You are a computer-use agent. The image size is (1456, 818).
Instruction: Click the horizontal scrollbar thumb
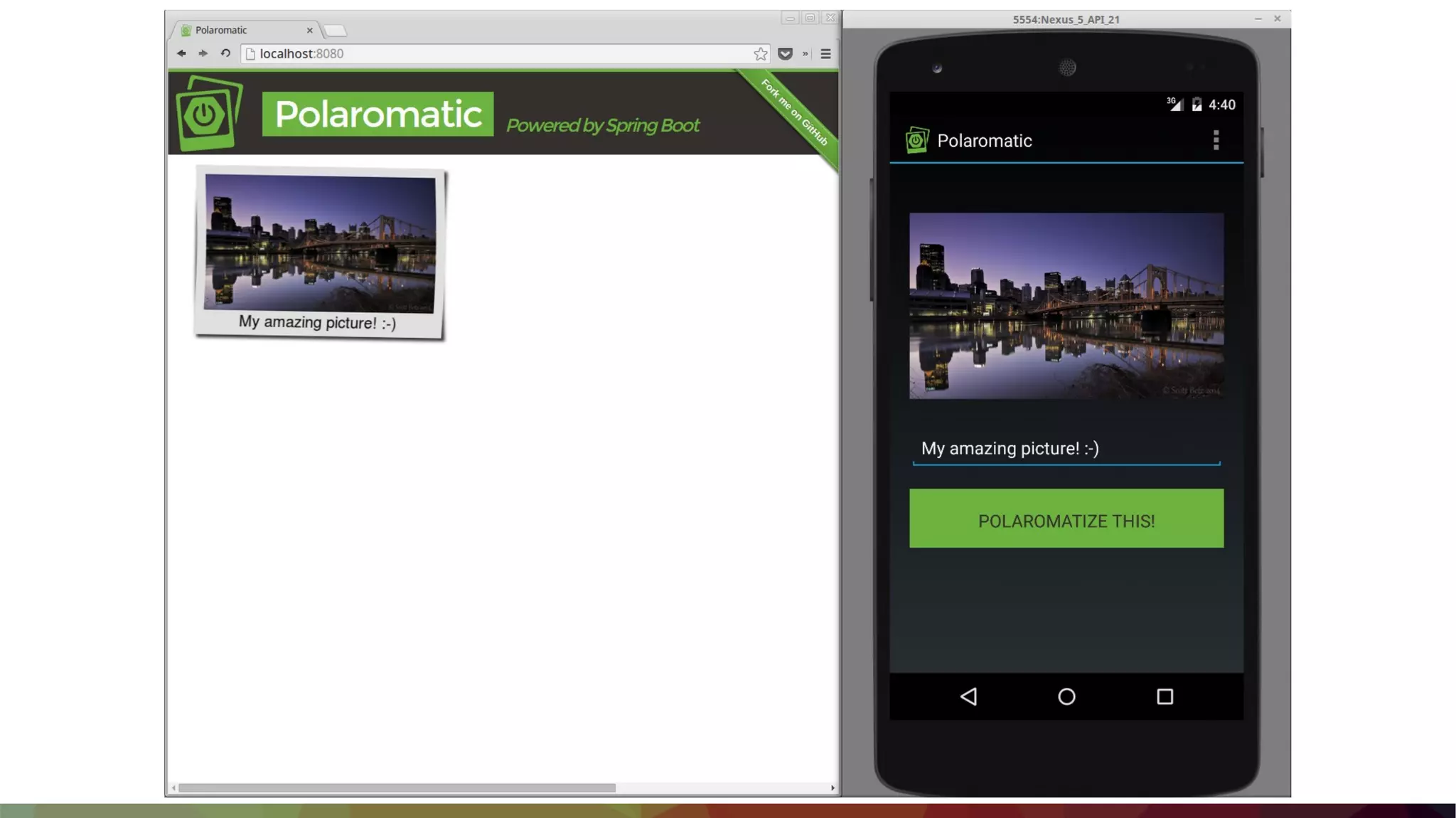[x=397, y=787]
